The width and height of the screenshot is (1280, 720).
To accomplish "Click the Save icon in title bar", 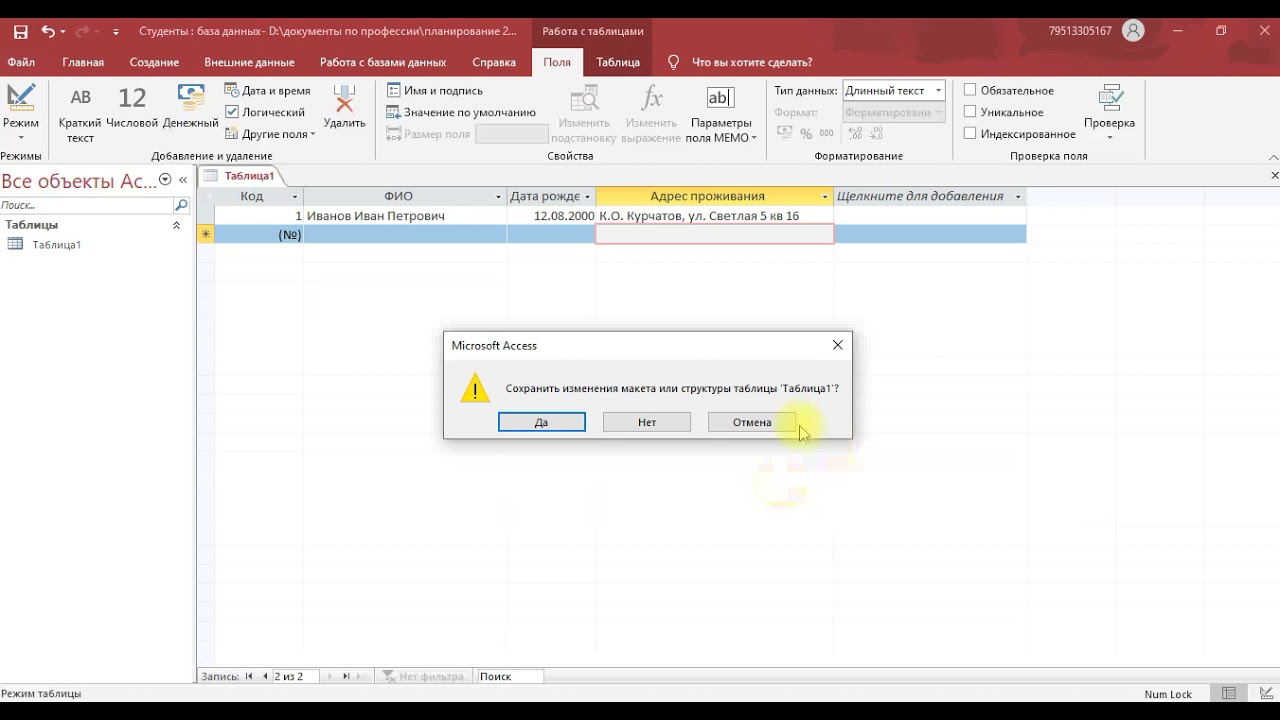I will click(x=20, y=31).
